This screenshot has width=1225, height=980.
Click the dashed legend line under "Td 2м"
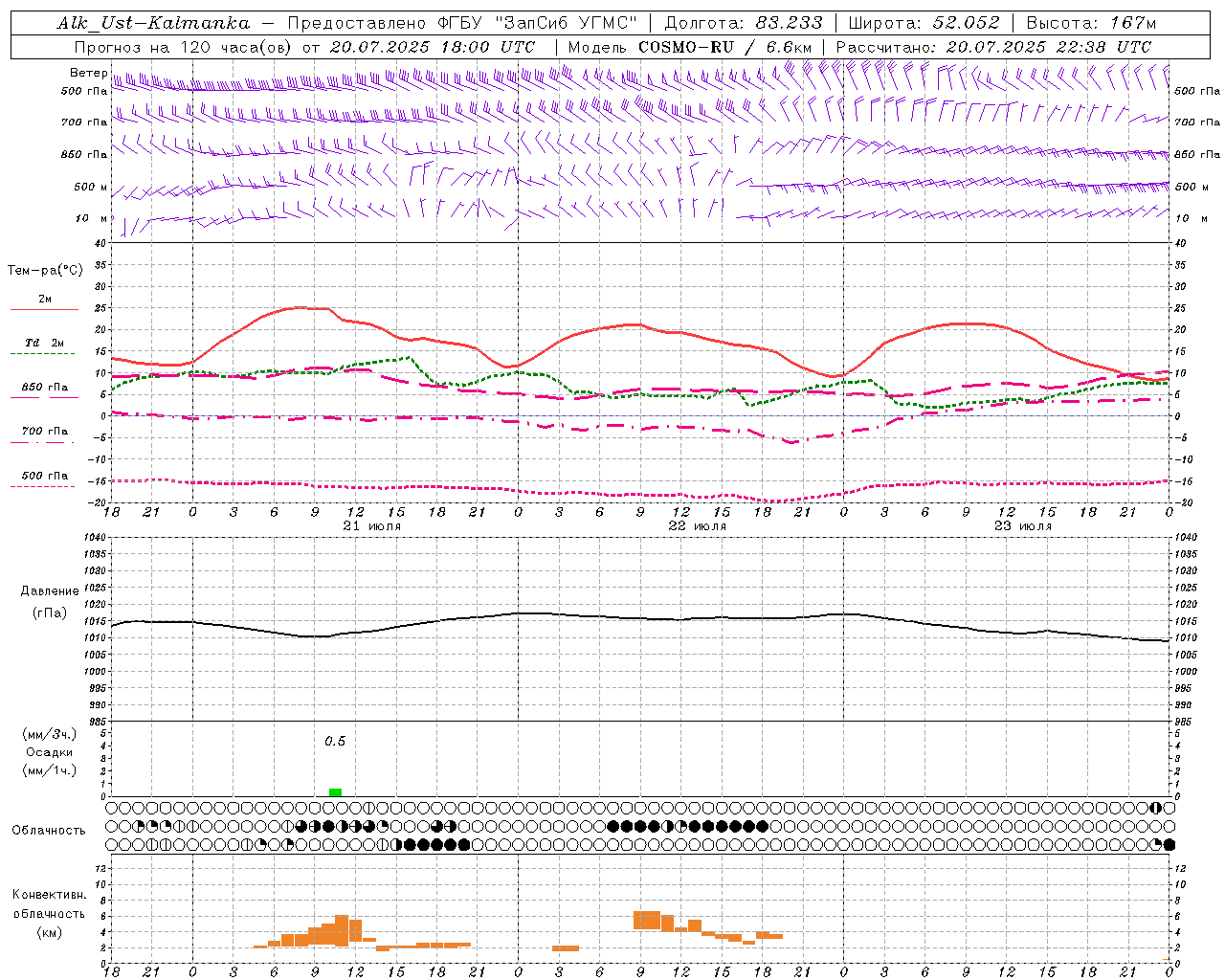44,354
